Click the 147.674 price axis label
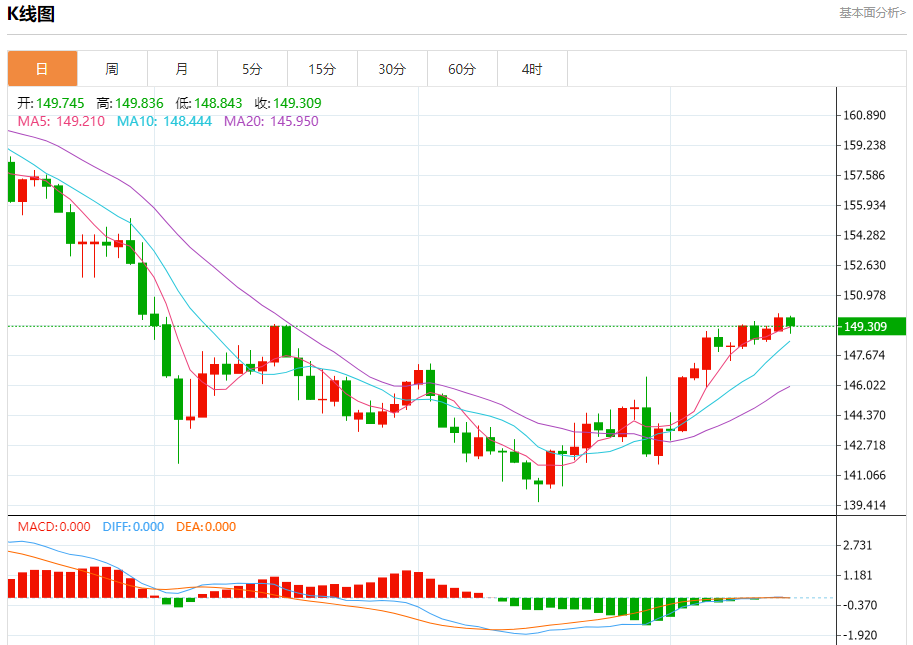The image size is (913, 645). coord(865,355)
